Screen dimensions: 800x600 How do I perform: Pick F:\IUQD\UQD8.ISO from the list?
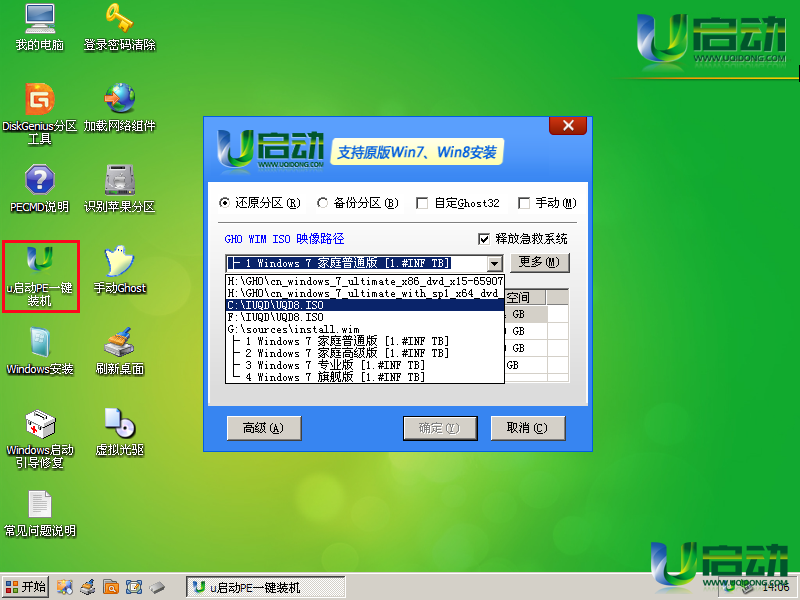pyautogui.click(x=365, y=317)
